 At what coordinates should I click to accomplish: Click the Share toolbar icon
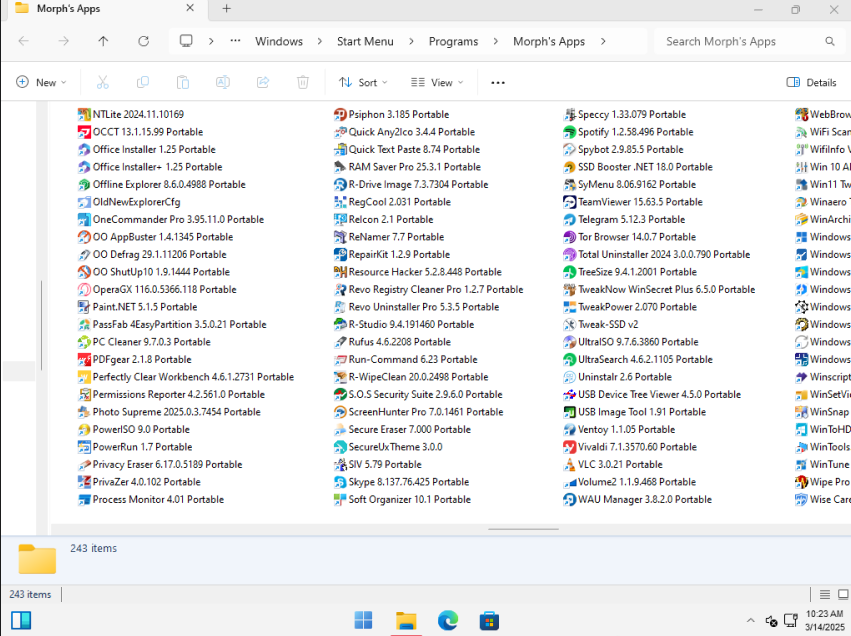263,82
